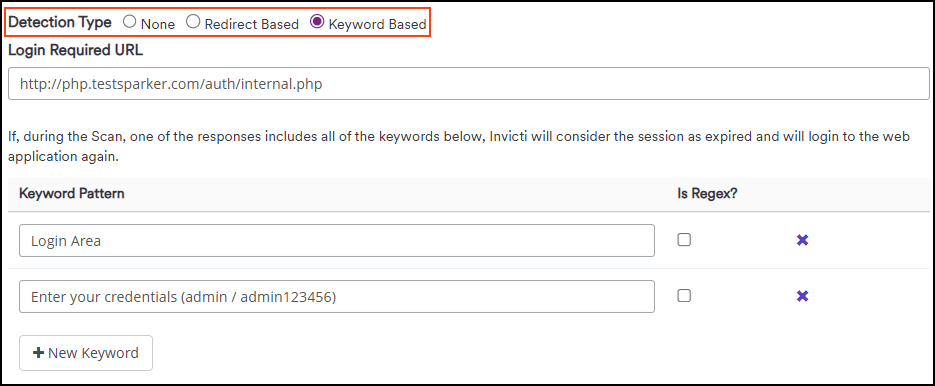The image size is (935, 386).
Task: Select the Keyword Based radio button
Action: click(x=317, y=22)
